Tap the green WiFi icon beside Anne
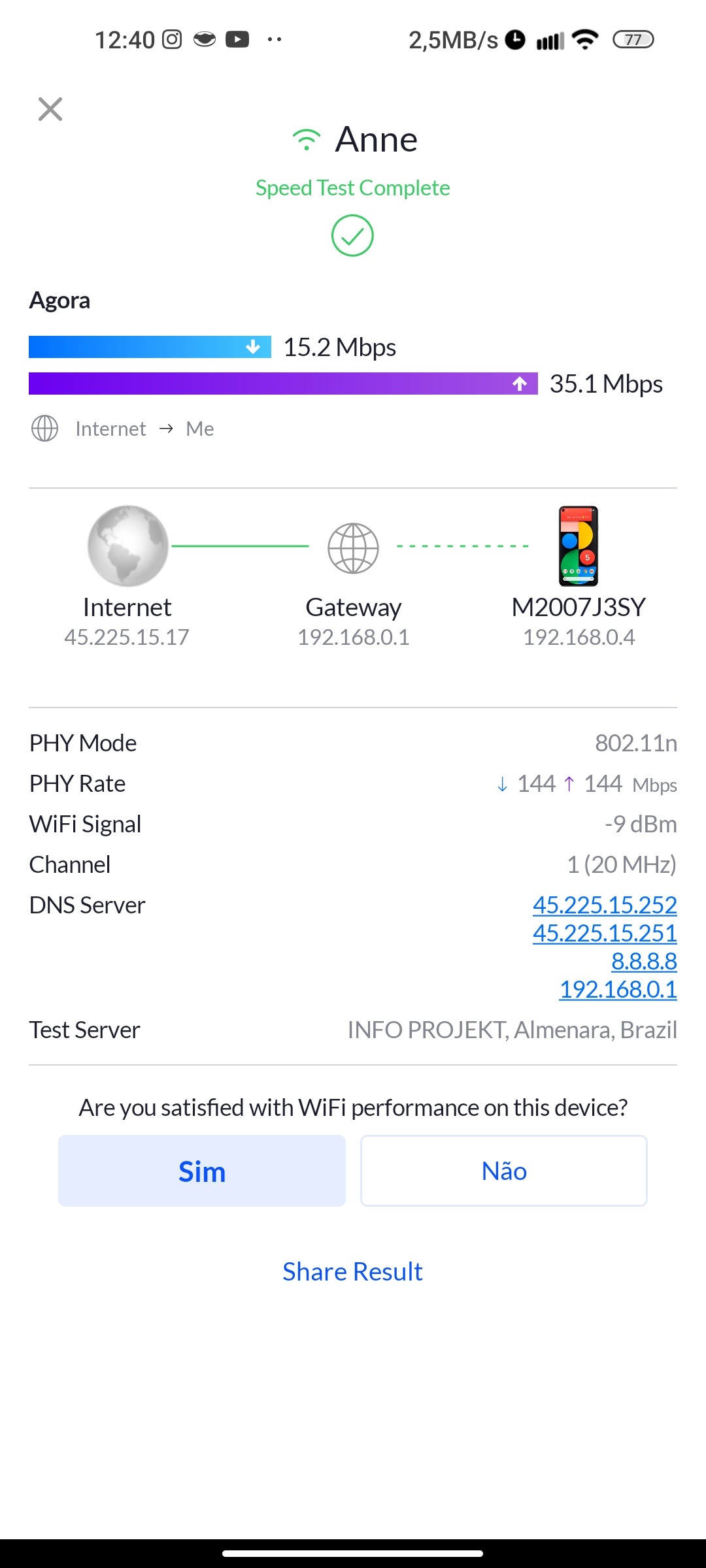 [x=306, y=140]
